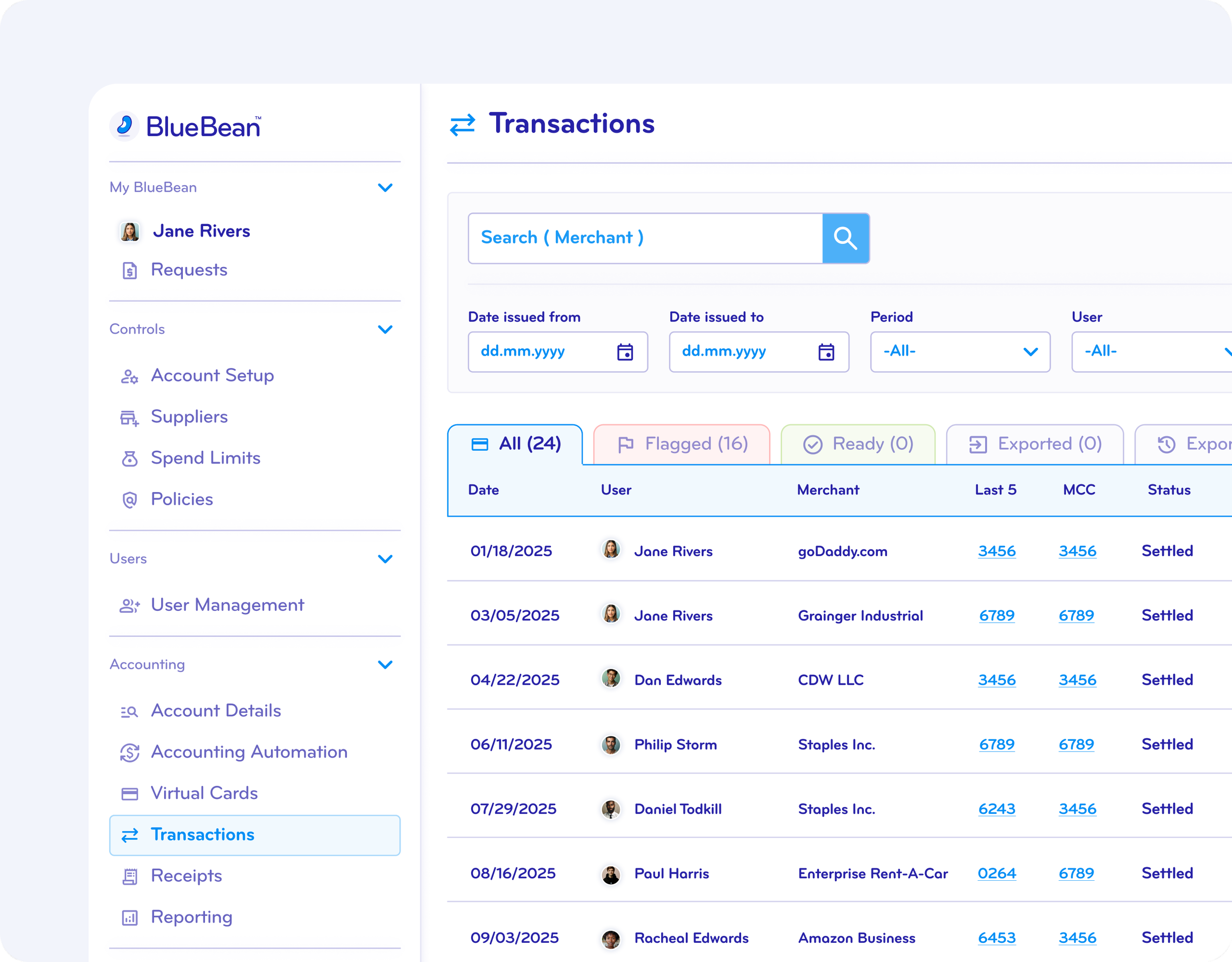Open calendar for Date issued from
Viewport: 1232px width, 962px height.
pyautogui.click(x=625, y=352)
